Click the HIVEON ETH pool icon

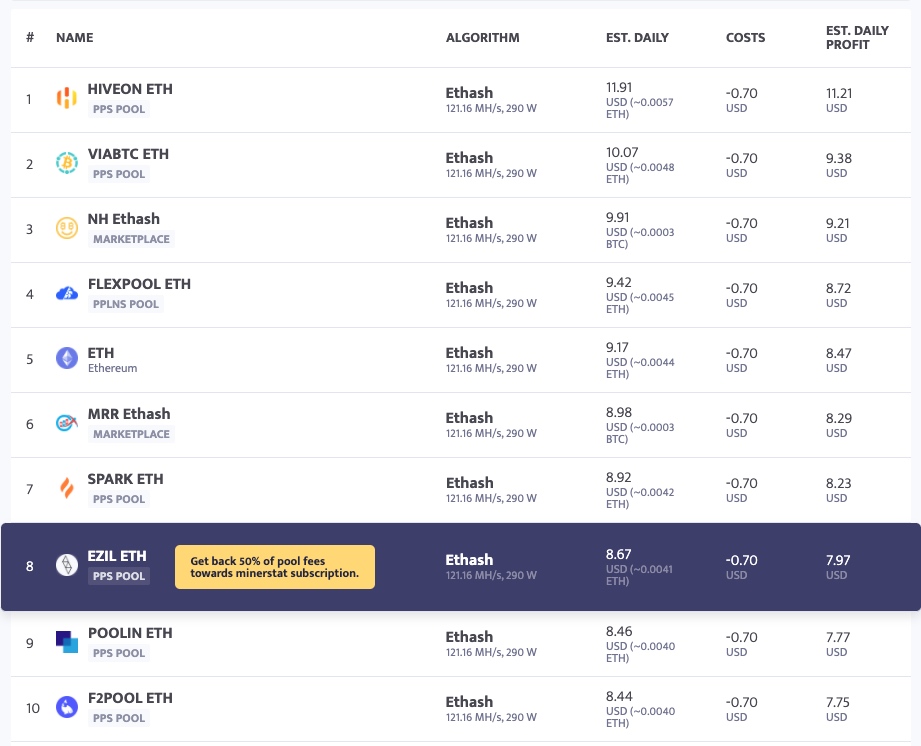click(x=66, y=98)
